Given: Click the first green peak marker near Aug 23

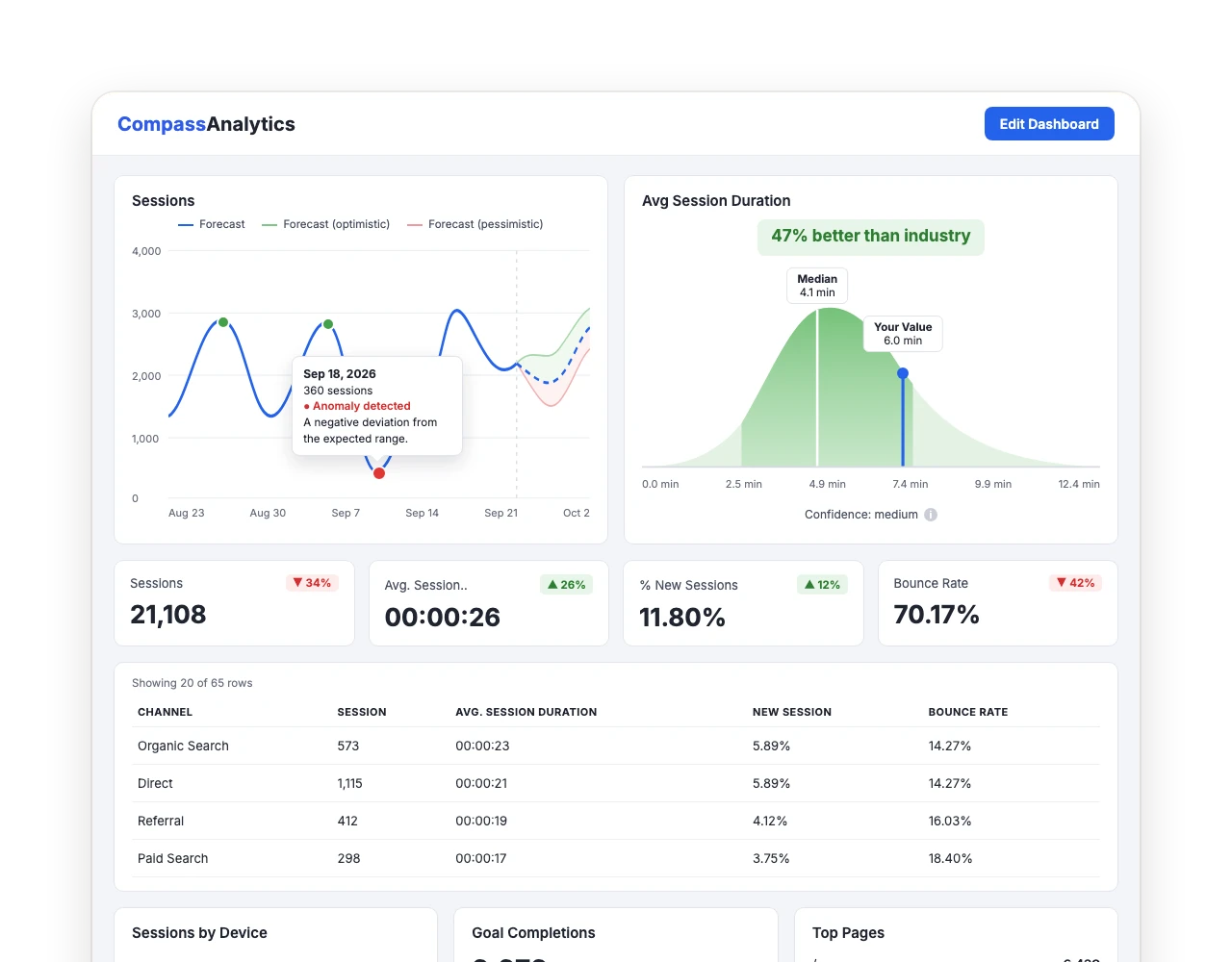Looking at the screenshot, I should point(223,322).
